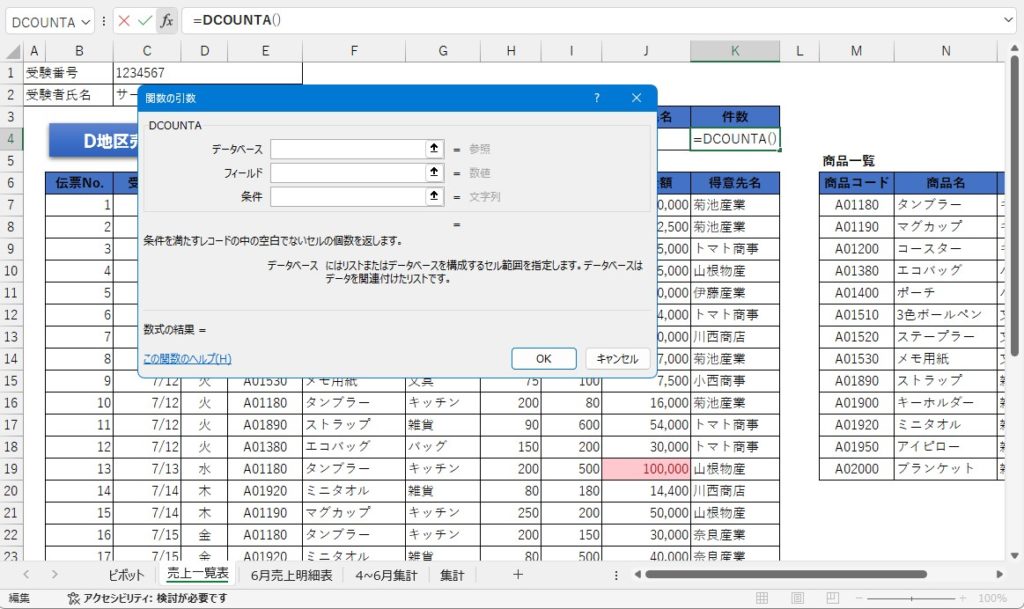Open the dialog help question mark
Viewport: 1024px width, 609px height.
[597, 98]
